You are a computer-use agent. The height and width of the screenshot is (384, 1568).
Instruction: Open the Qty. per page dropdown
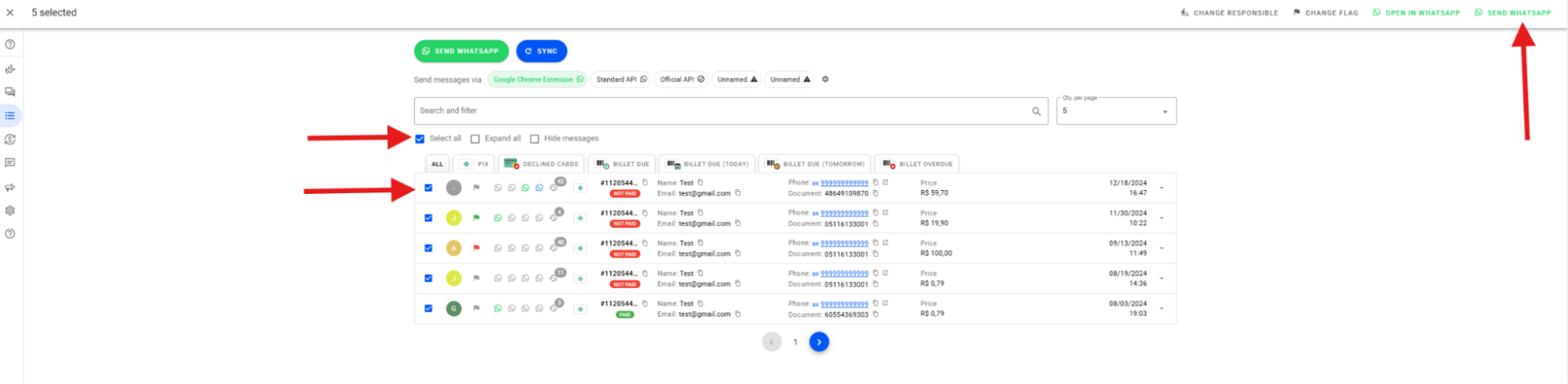[1116, 112]
